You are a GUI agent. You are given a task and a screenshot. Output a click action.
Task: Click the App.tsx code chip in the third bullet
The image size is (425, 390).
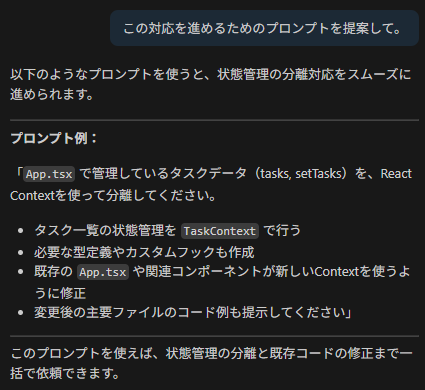[x=103, y=272]
